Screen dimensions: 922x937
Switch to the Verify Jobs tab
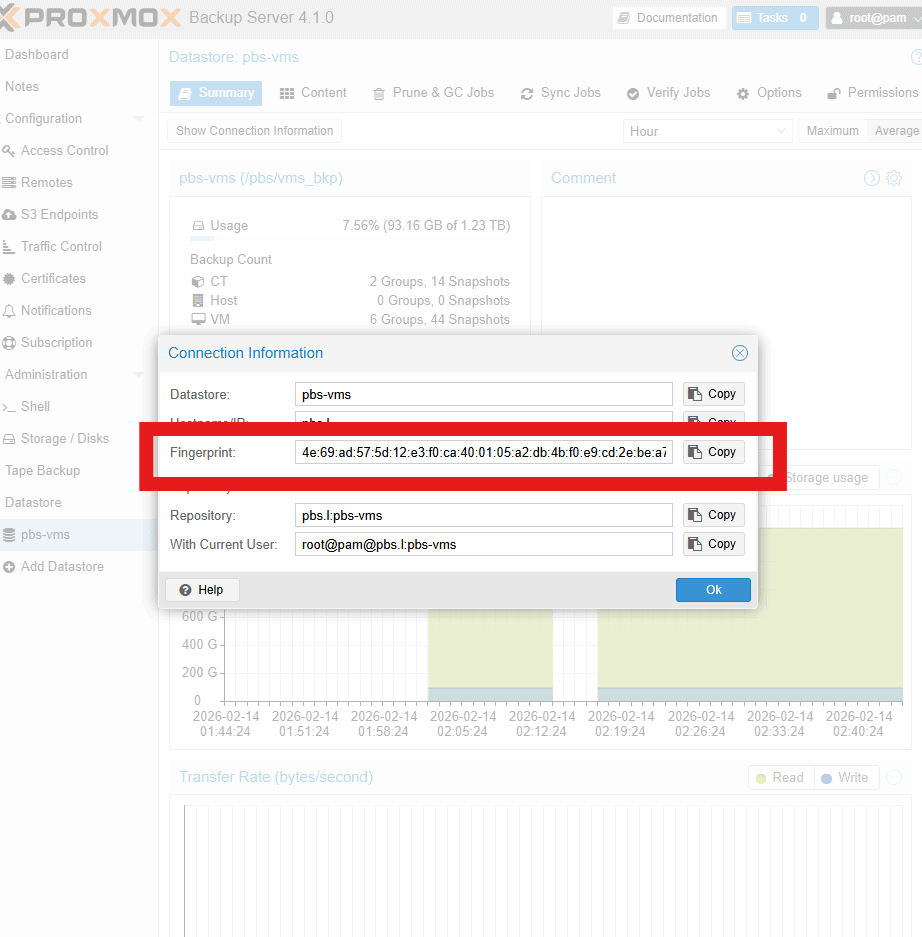click(x=668, y=93)
